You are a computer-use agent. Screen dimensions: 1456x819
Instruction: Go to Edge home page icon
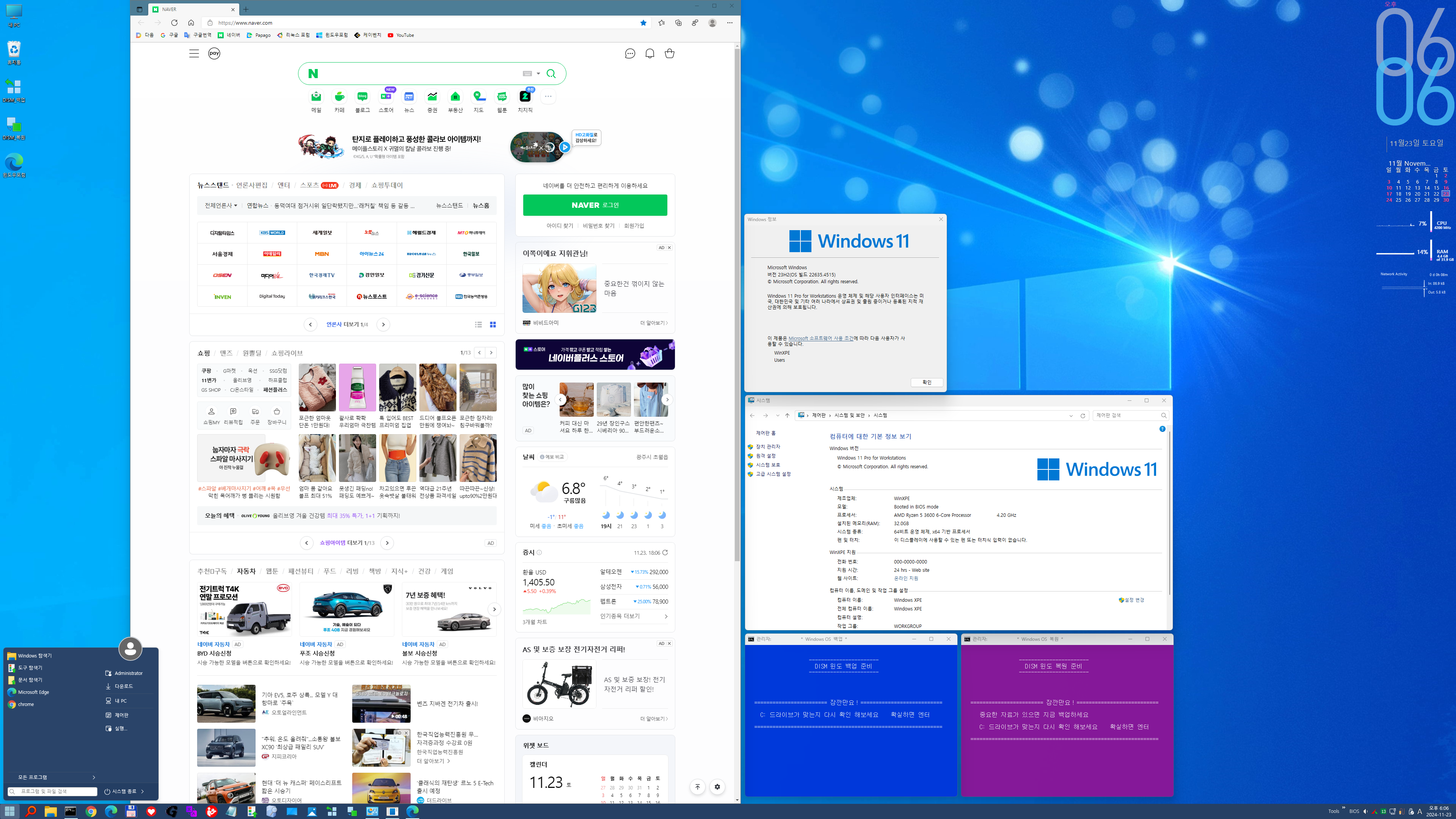191,23
